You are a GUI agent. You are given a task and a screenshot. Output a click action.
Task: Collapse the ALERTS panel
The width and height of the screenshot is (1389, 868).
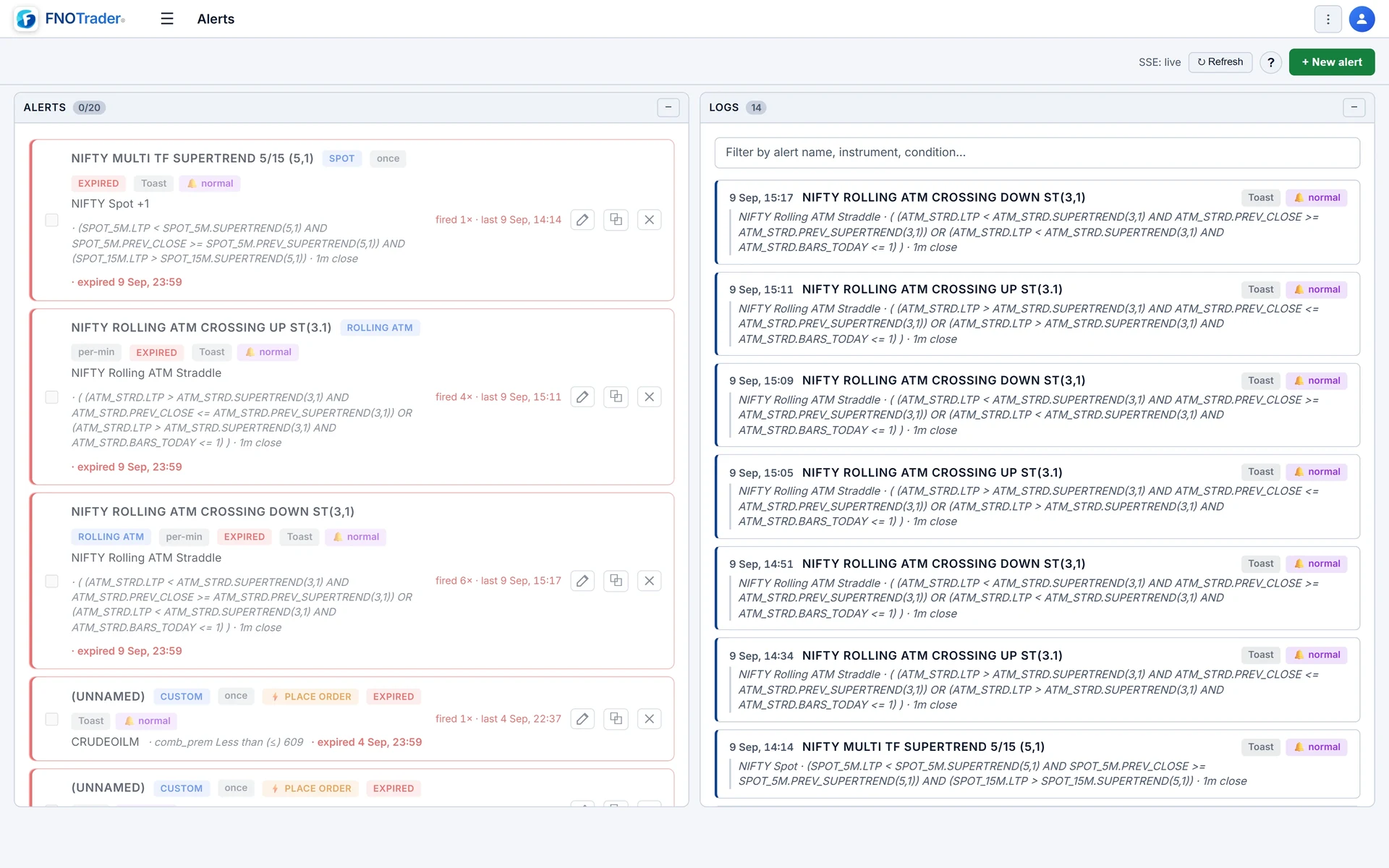[x=668, y=108]
